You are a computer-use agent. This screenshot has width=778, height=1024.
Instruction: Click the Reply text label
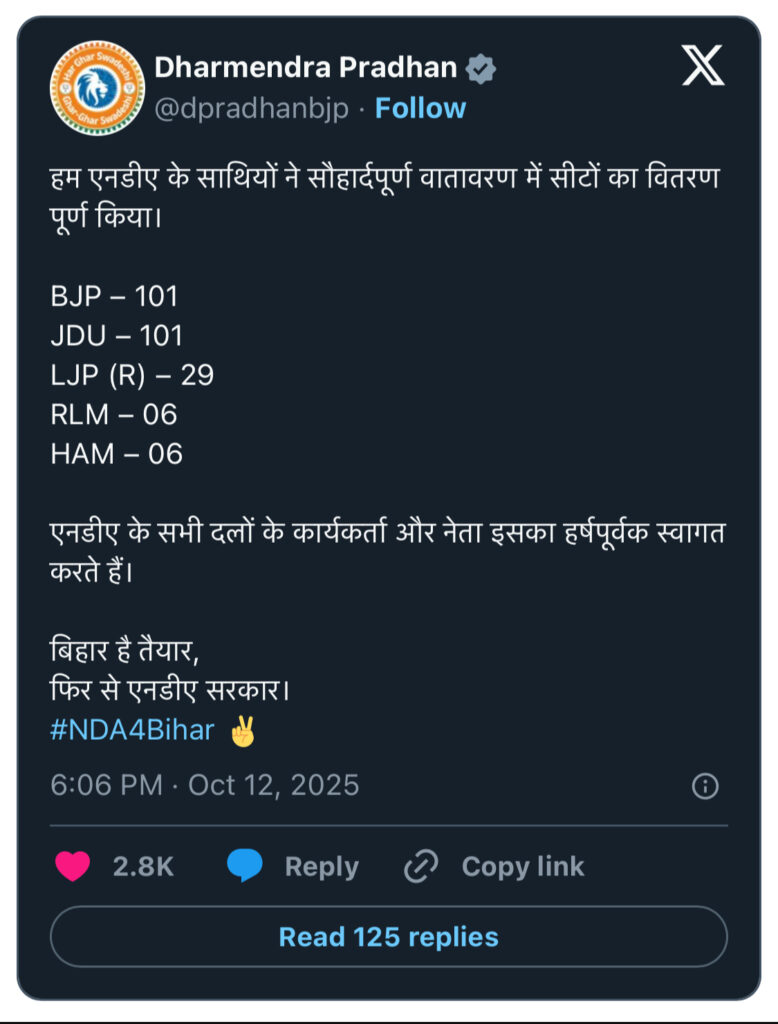[x=321, y=866]
